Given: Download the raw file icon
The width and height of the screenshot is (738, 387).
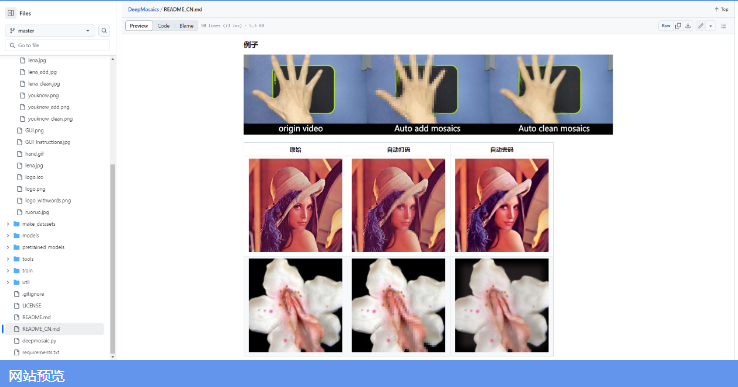Looking at the screenshot, I should point(688,26).
